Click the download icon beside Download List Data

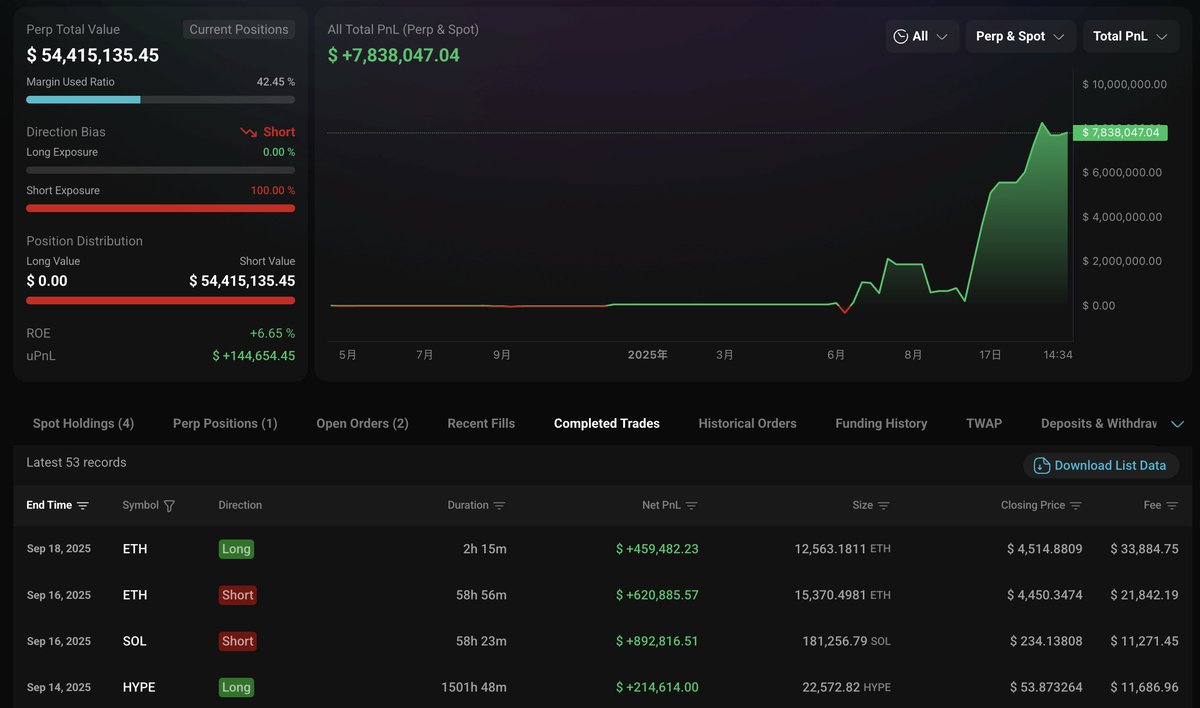pyautogui.click(x=1041, y=466)
